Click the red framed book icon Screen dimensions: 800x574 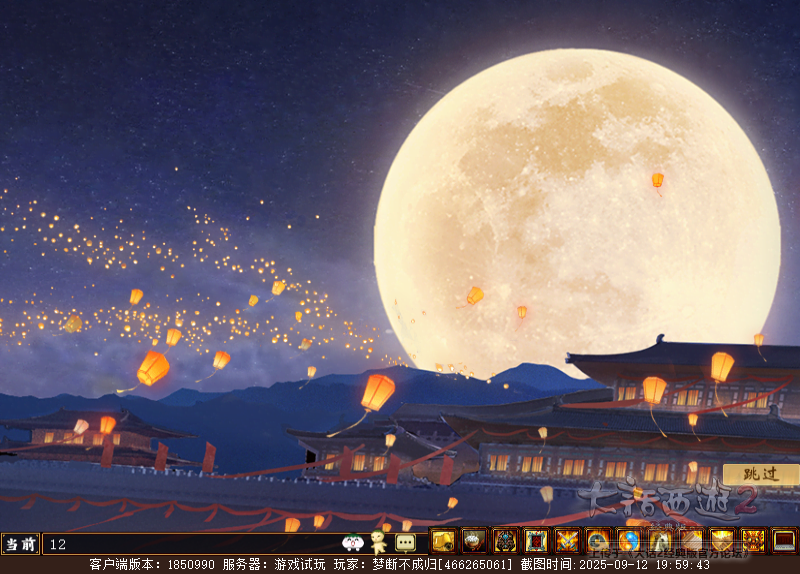coord(536,541)
